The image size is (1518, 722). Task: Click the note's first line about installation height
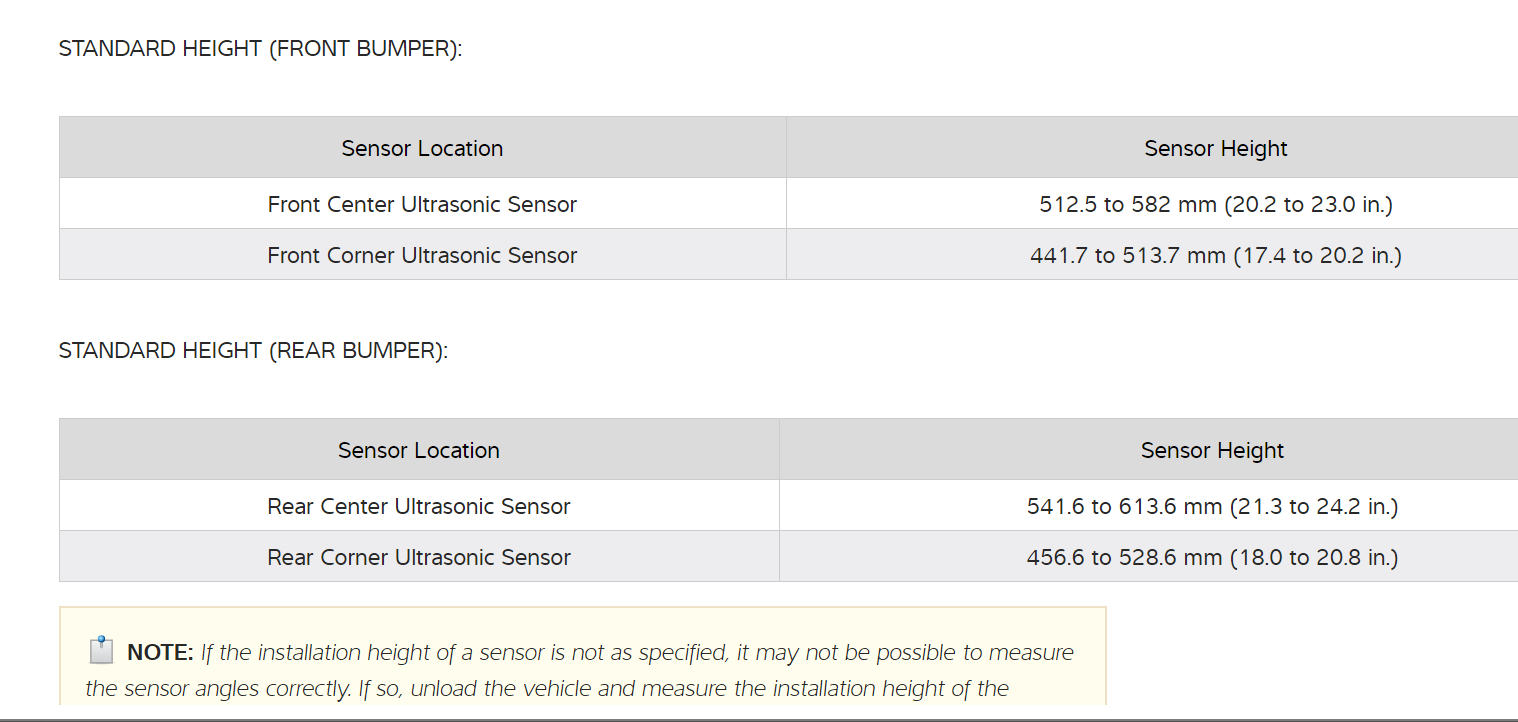[636, 653]
